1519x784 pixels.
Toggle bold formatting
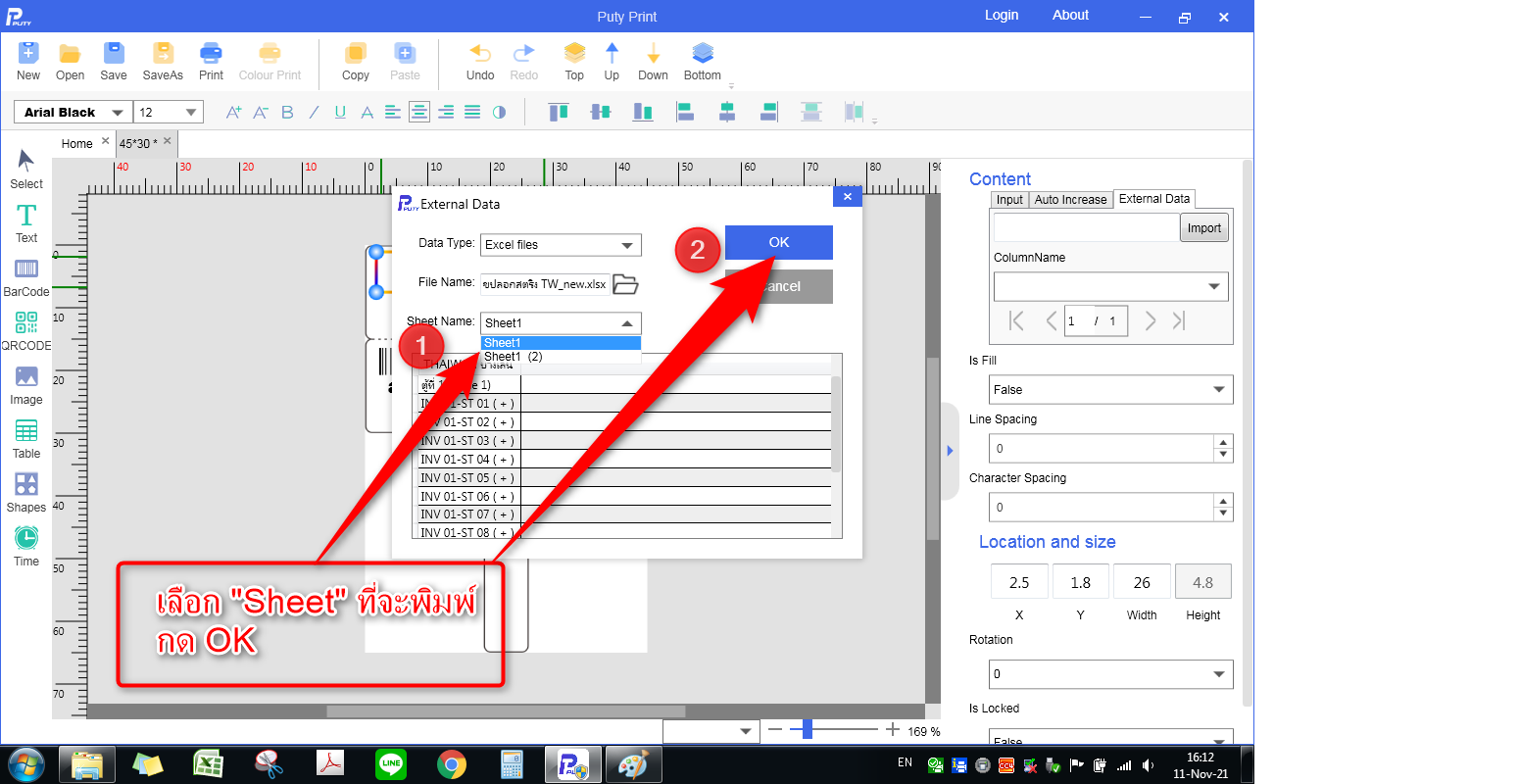click(287, 113)
